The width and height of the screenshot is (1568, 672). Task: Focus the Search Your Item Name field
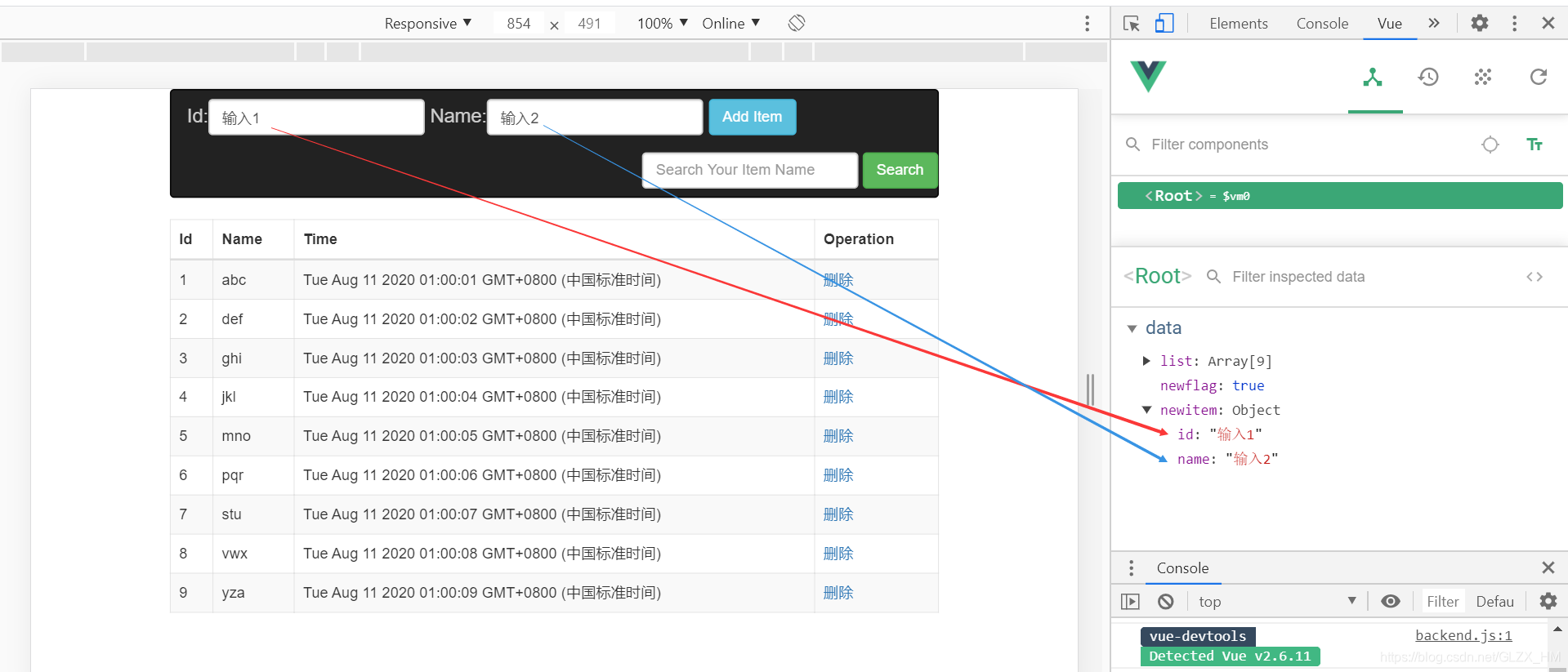click(750, 170)
